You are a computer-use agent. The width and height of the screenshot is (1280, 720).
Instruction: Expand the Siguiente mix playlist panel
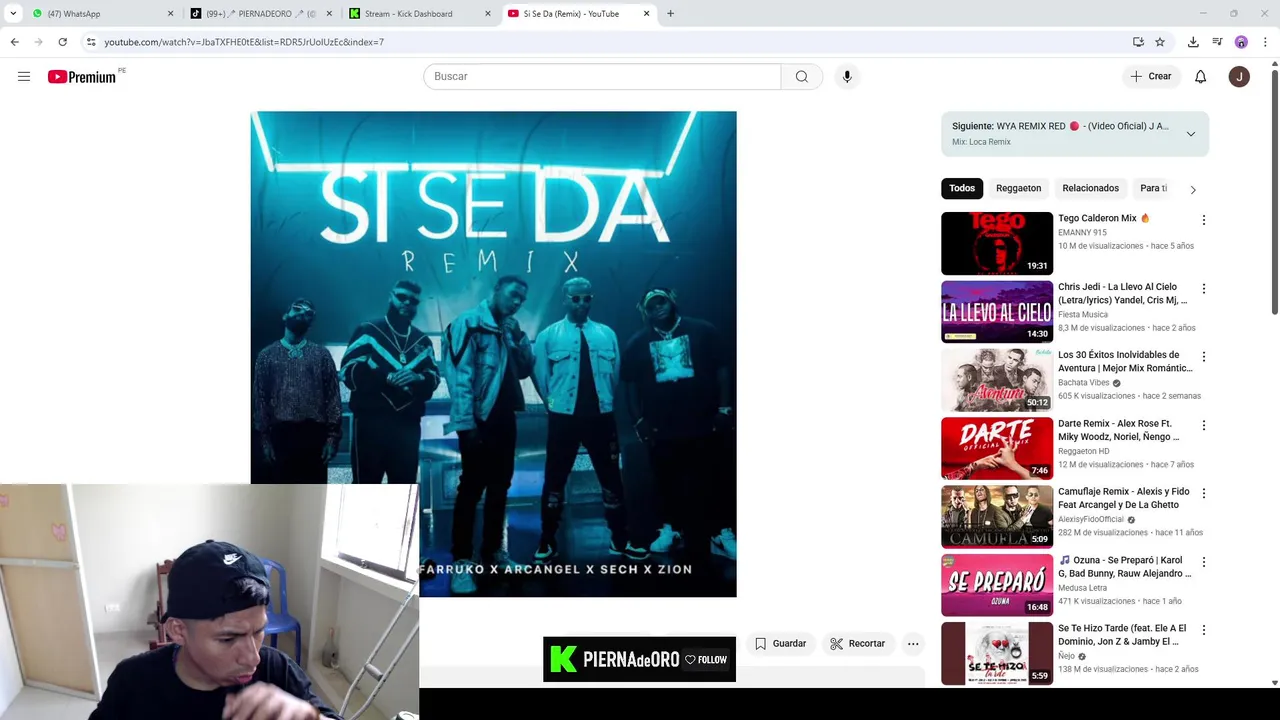1190,134
